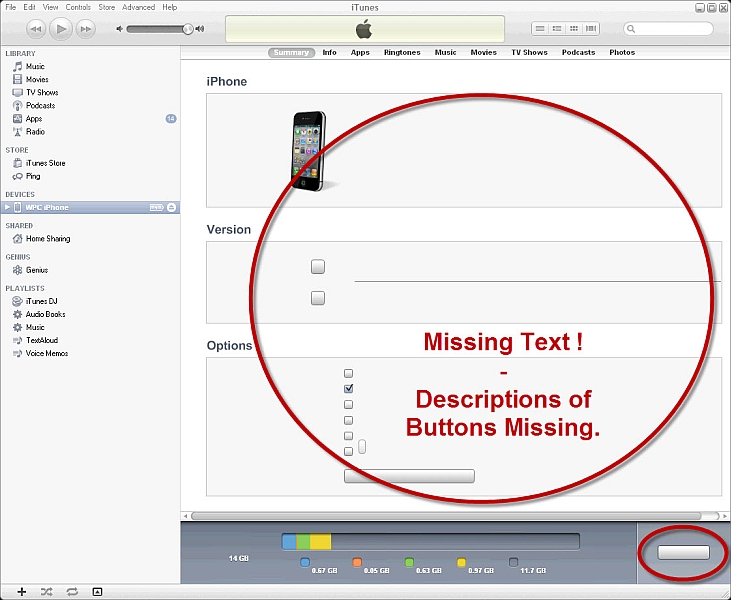Open Ping in the Store section
The image size is (731, 600).
(33, 176)
